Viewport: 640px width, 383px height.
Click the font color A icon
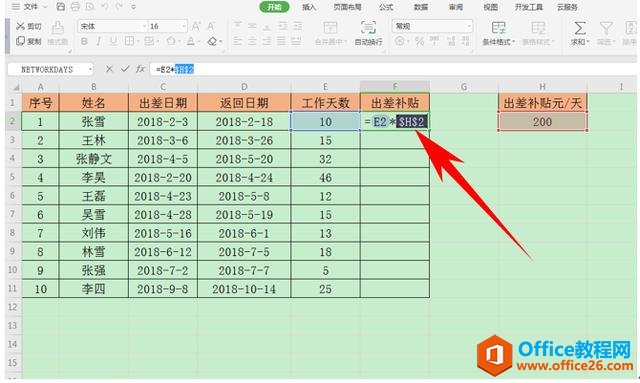click(x=191, y=41)
